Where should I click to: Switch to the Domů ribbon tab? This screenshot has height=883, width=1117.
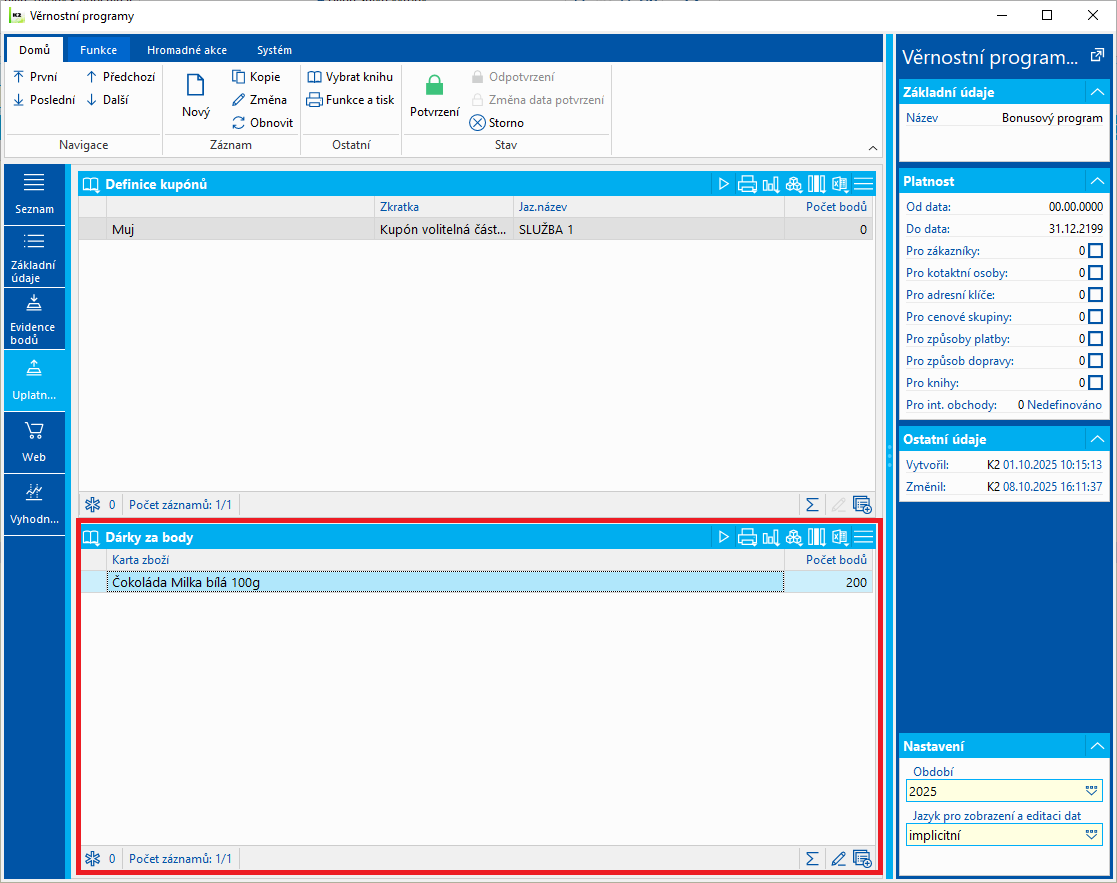tap(34, 50)
